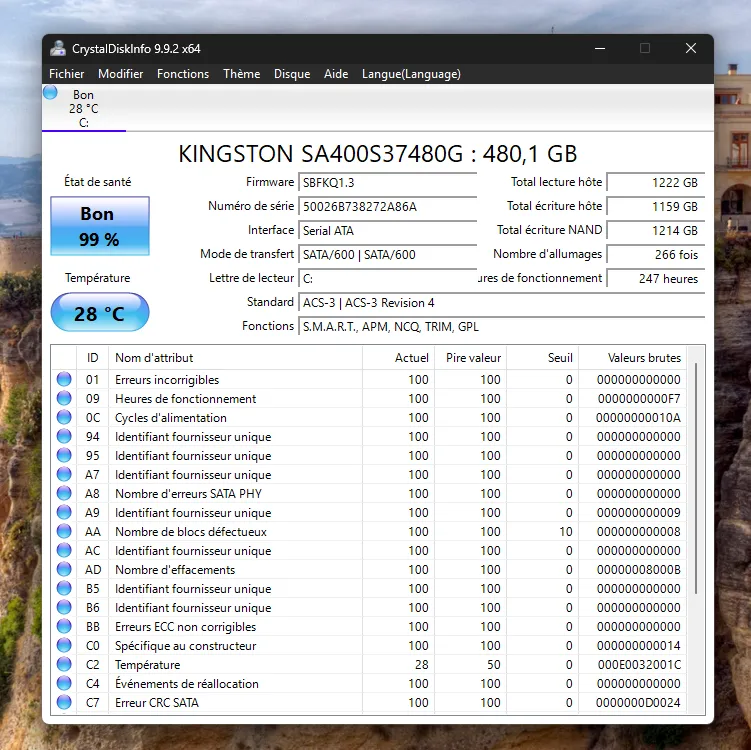
Task: Click the status orb for Cycles d'alimentation
Action: pos(64,417)
